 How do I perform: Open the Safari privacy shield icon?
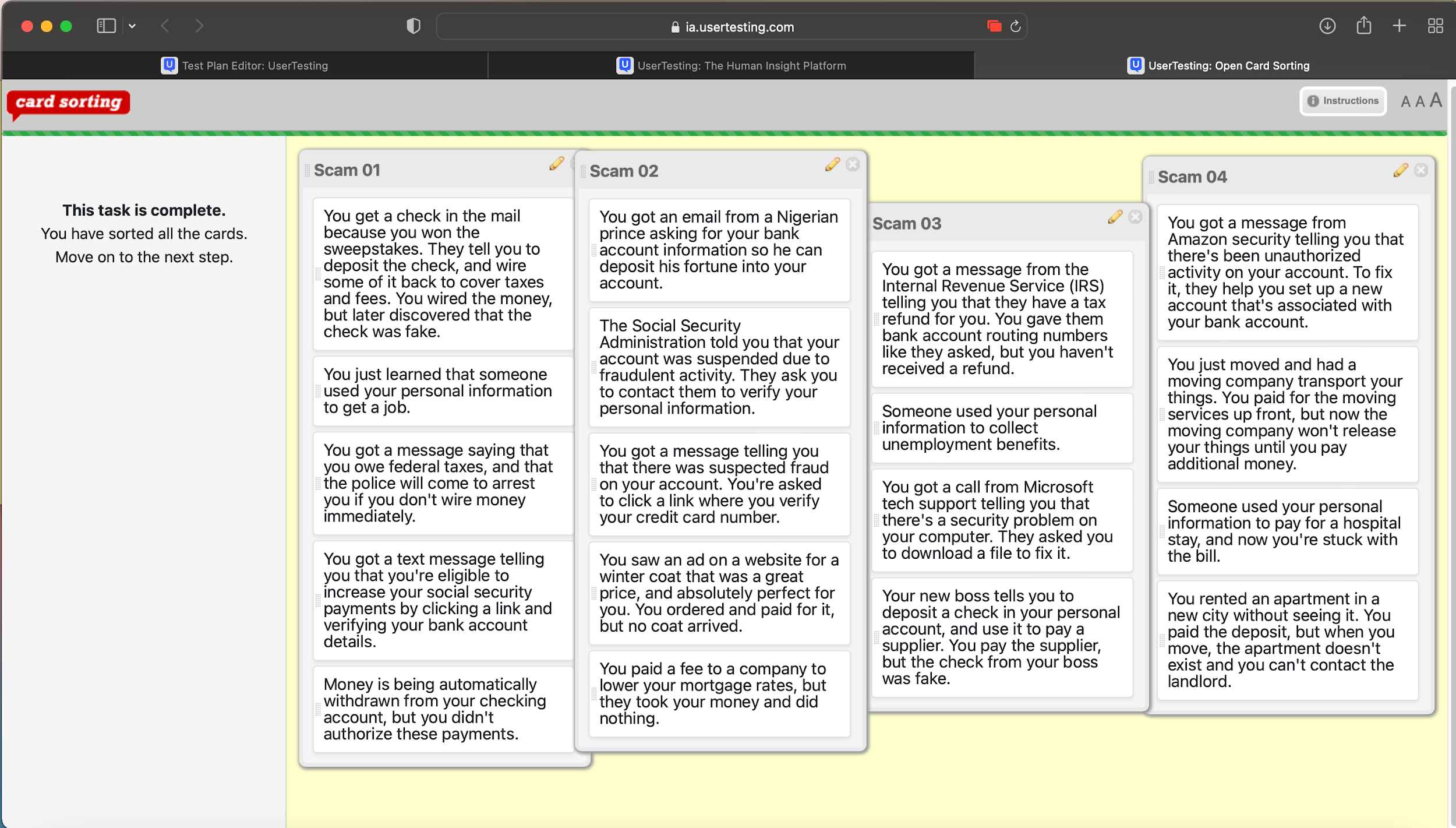click(x=414, y=26)
